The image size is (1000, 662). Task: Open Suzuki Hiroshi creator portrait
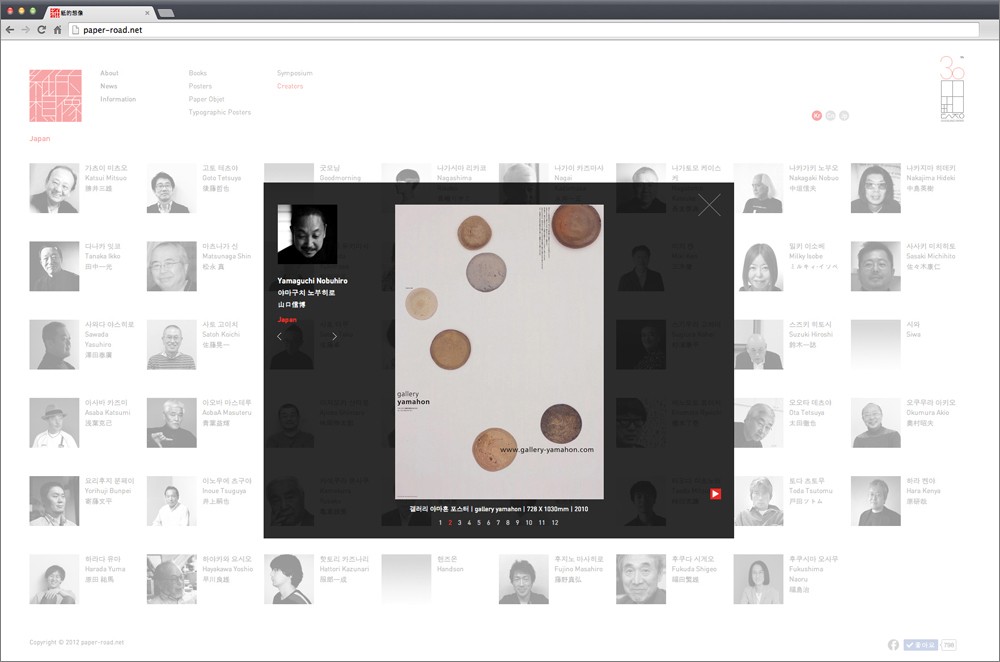click(758, 344)
